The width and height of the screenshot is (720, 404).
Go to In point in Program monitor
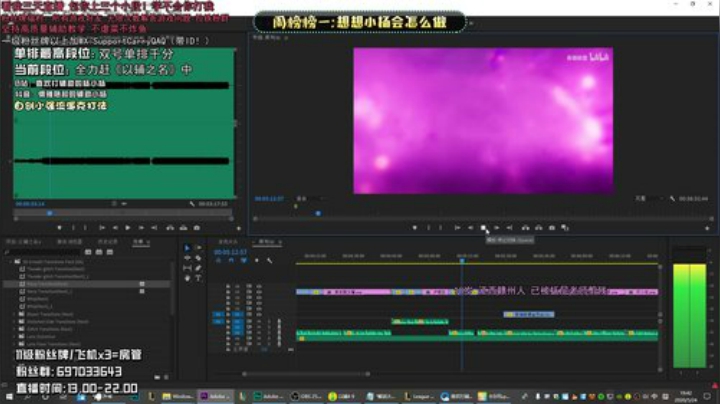(x=457, y=228)
